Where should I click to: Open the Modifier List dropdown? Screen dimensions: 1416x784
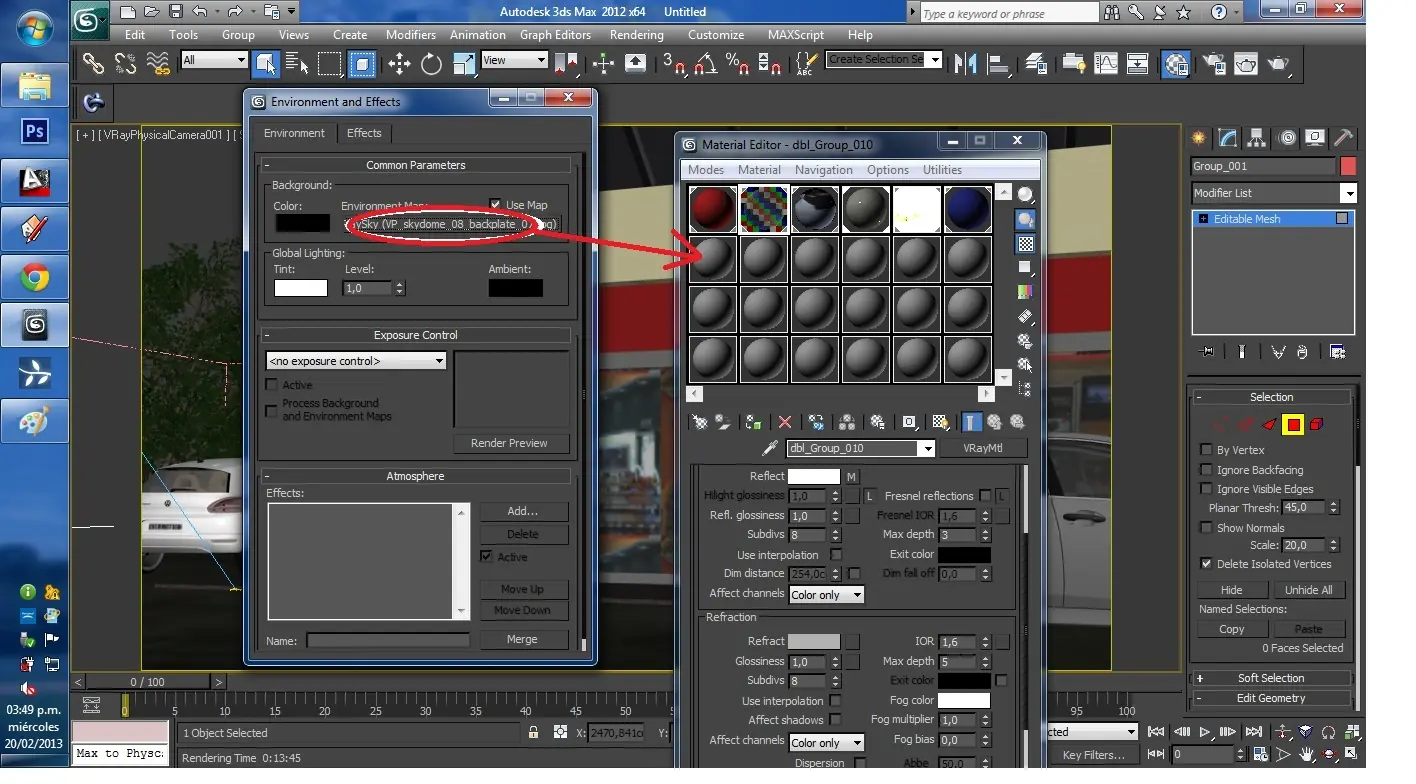pyautogui.click(x=1274, y=193)
